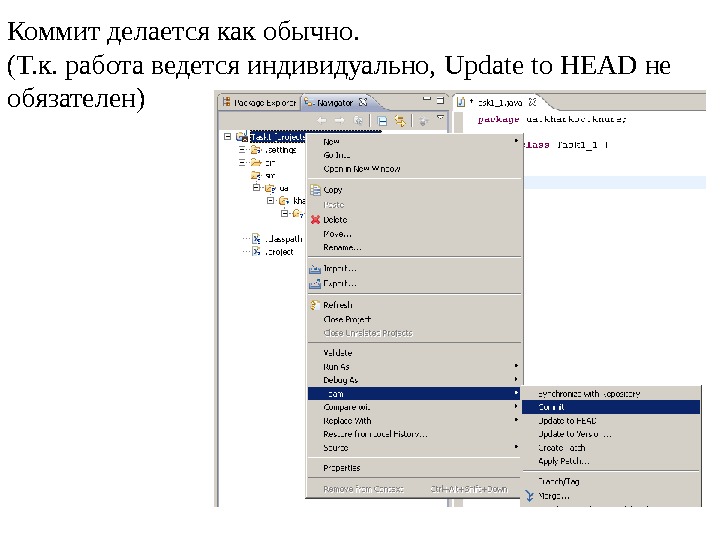Open the highlighted Team submenu entry
This screenshot has height=540, width=720.
(415, 394)
